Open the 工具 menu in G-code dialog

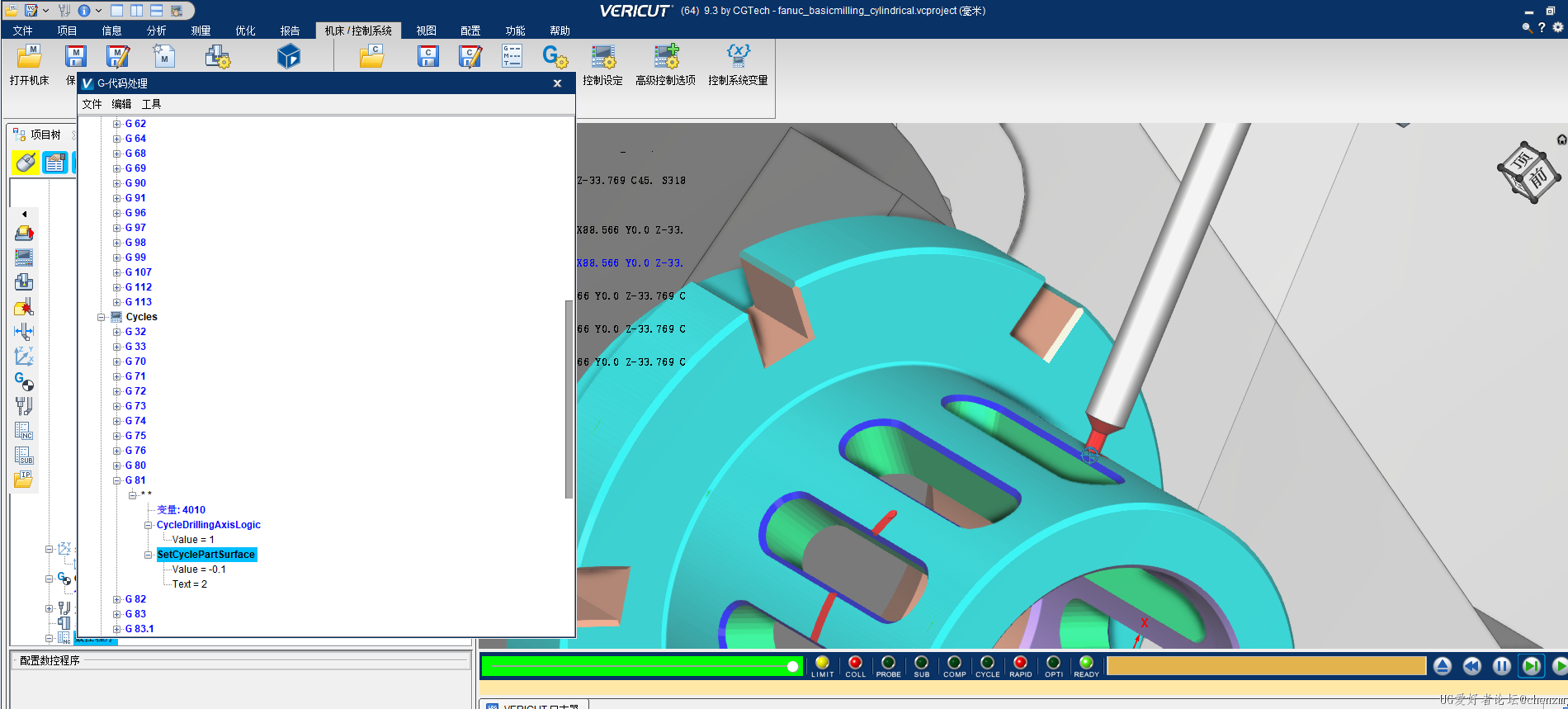coord(151,104)
